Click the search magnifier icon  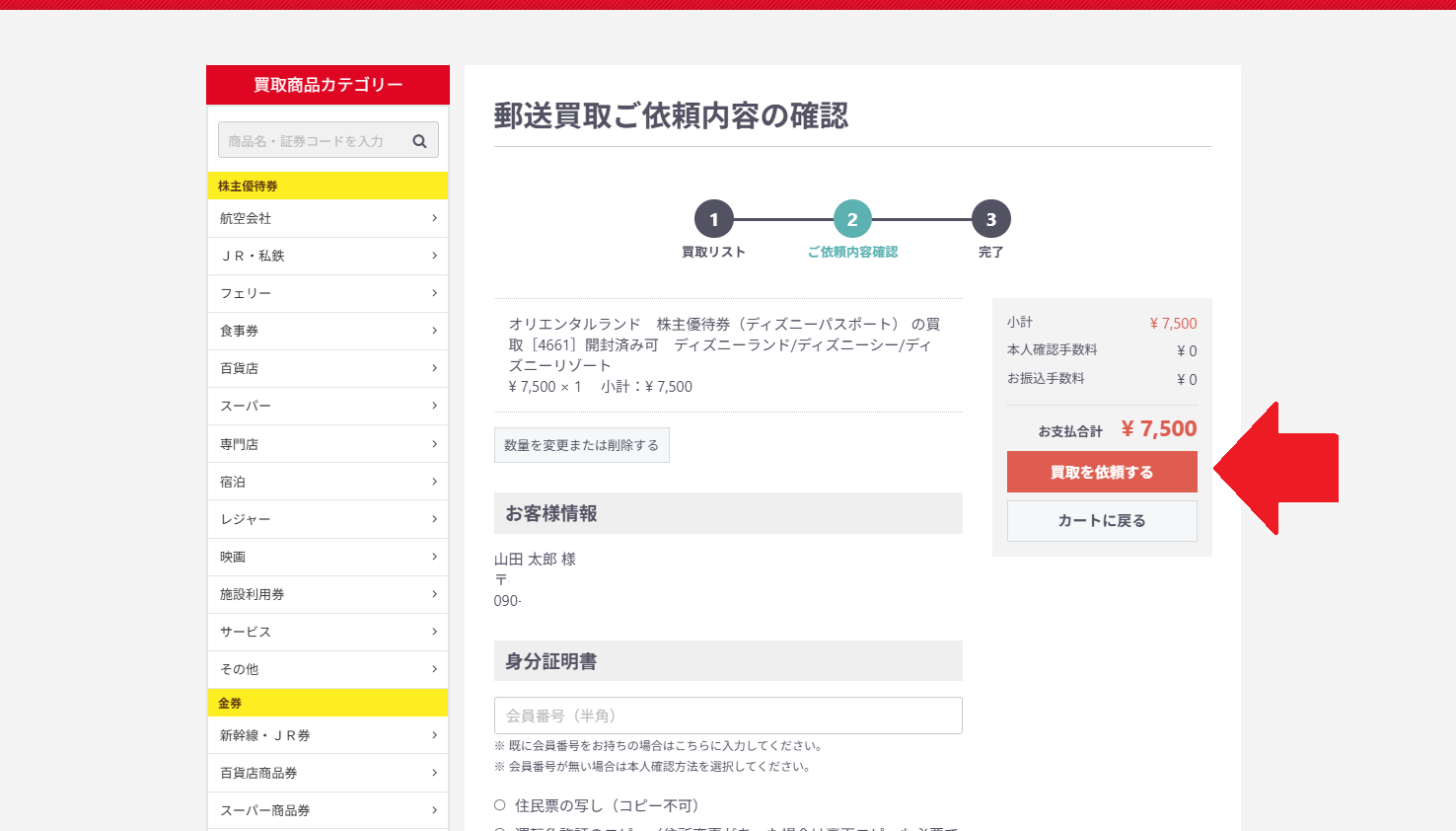coord(419,141)
